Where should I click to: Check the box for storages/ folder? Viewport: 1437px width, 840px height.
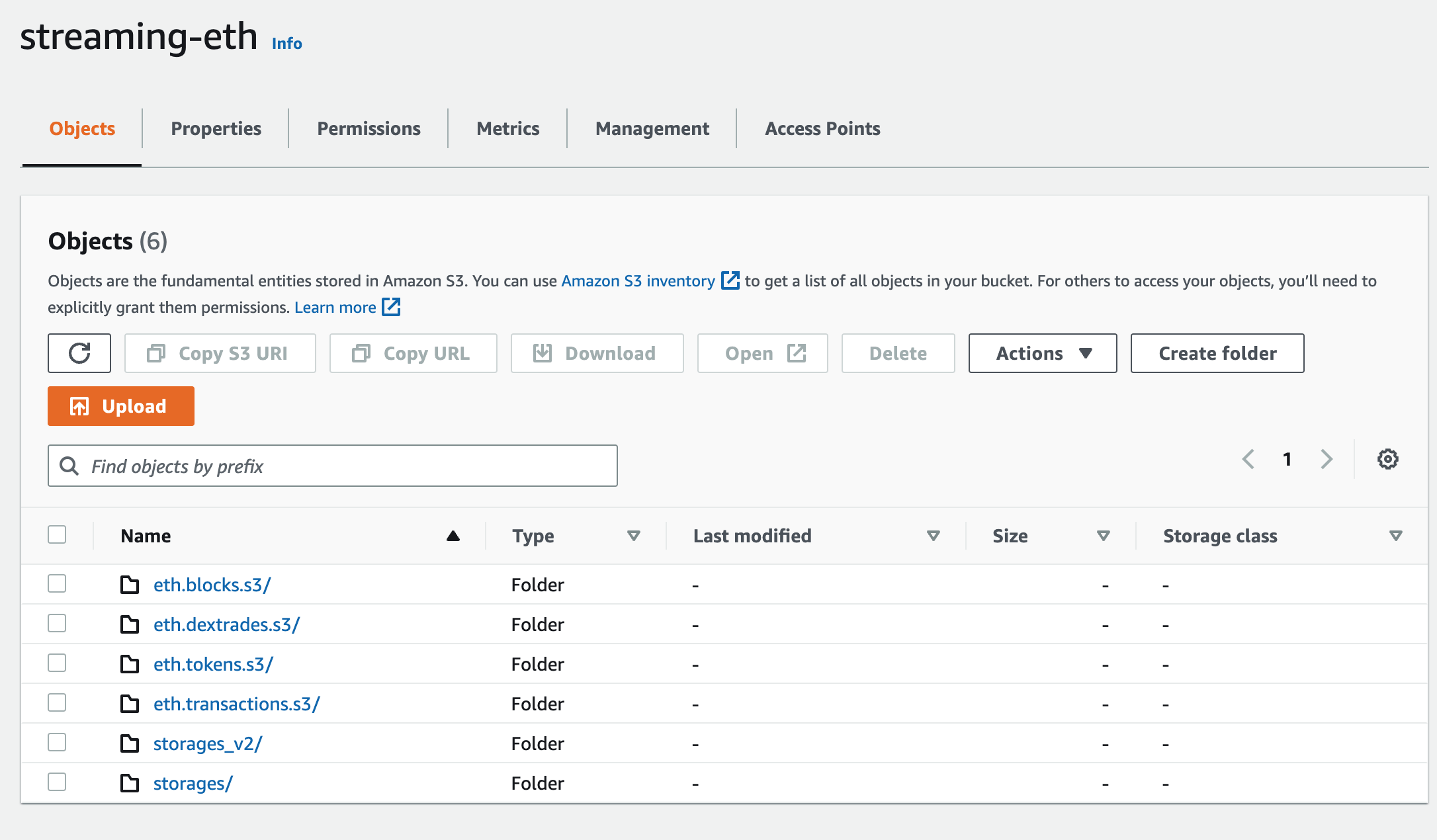pos(57,782)
